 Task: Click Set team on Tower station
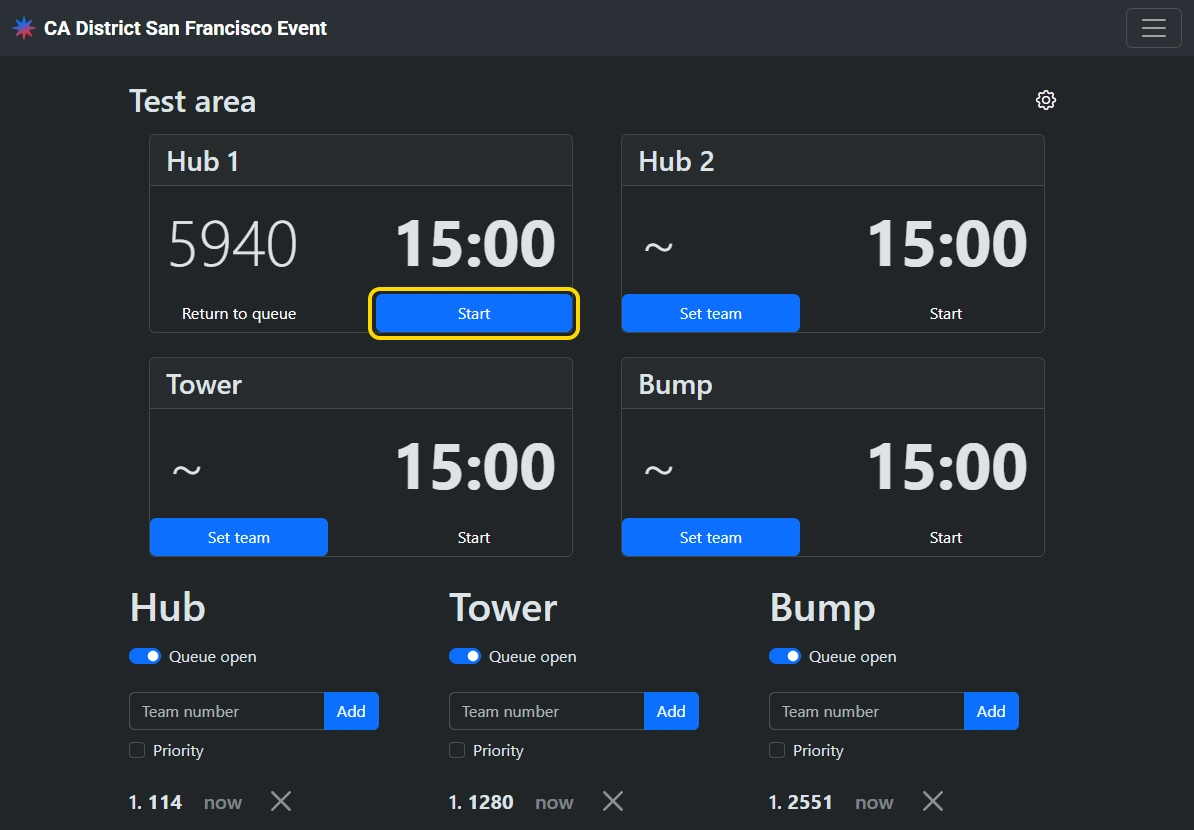coord(238,537)
